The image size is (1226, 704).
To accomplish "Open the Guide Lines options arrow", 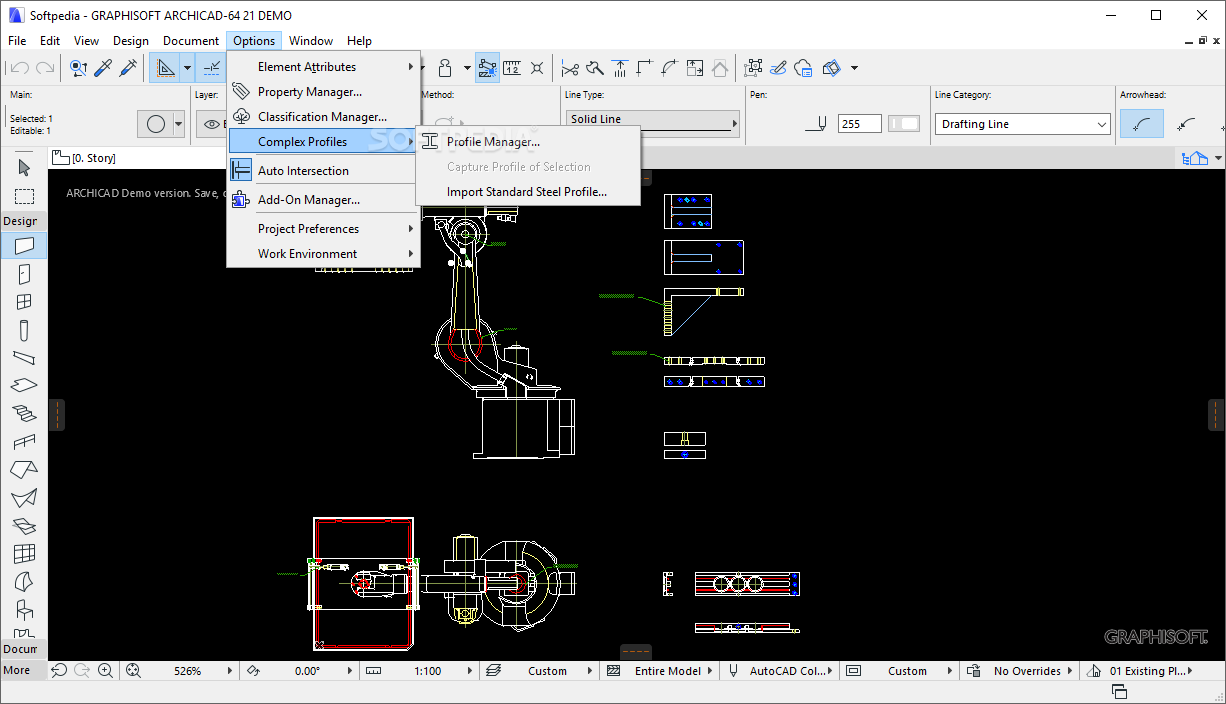I will pos(187,68).
